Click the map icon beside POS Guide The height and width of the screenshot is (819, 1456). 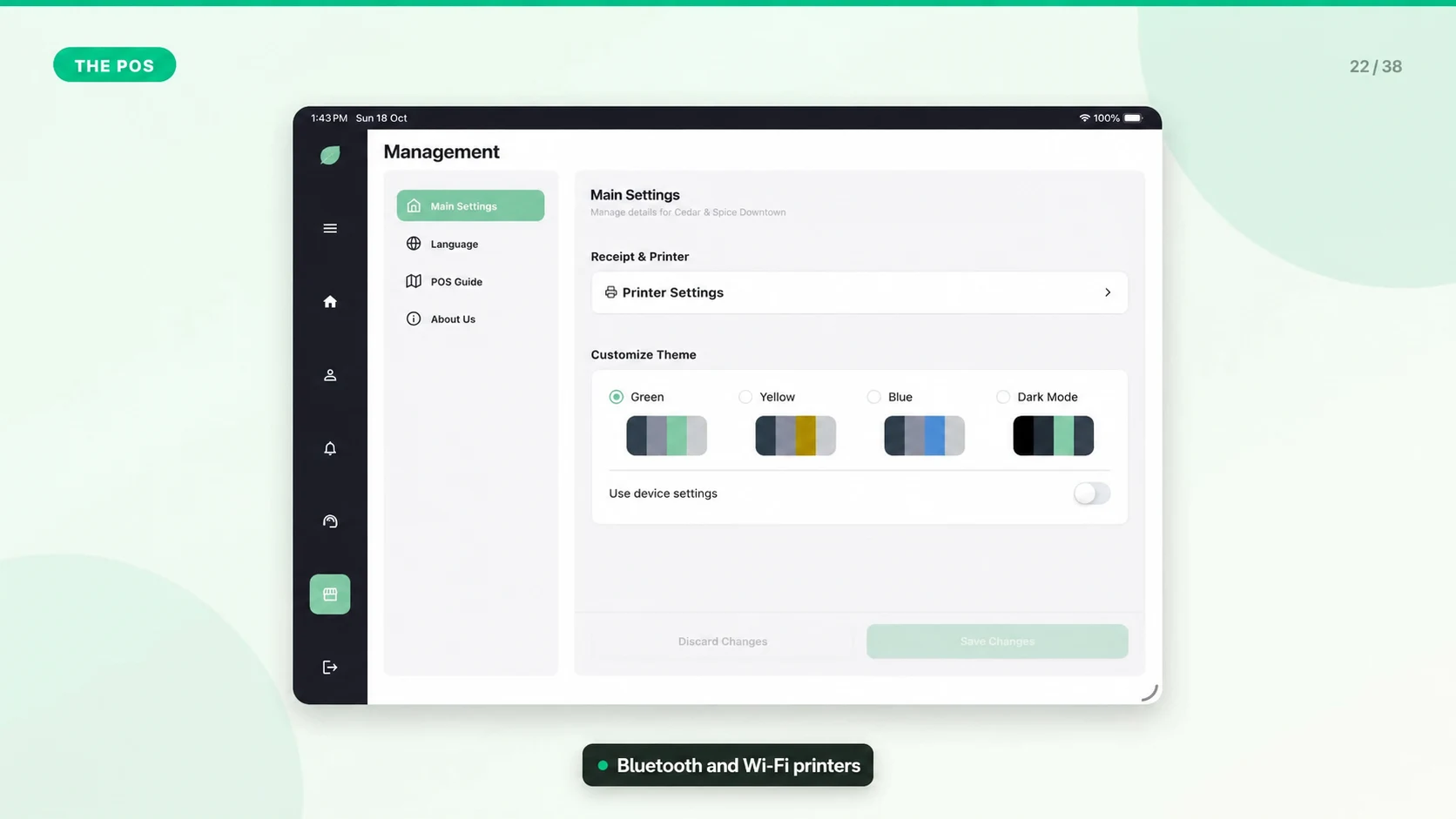click(414, 281)
